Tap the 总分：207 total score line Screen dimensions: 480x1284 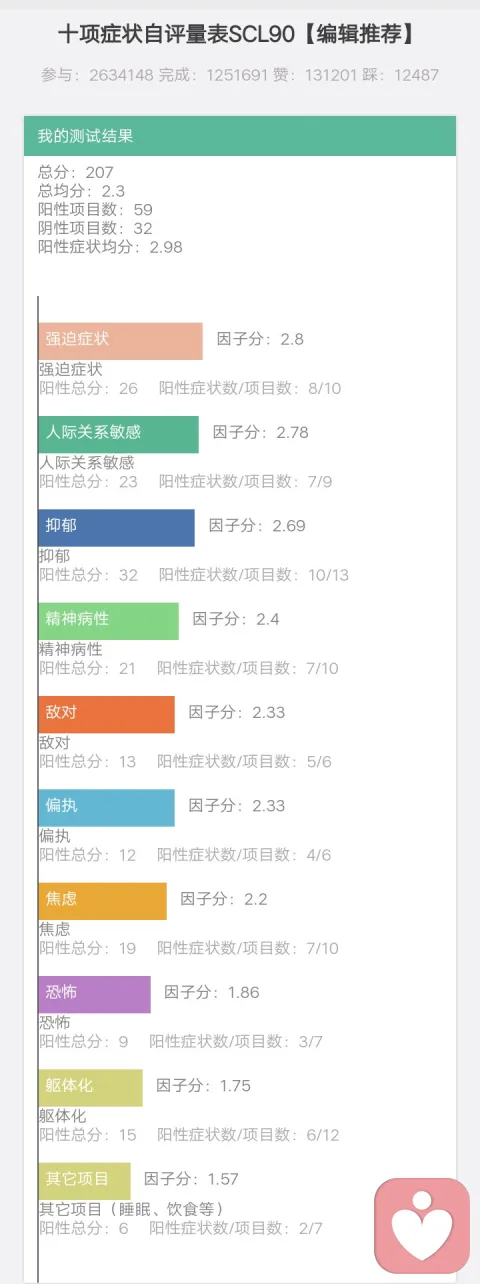[76, 173]
